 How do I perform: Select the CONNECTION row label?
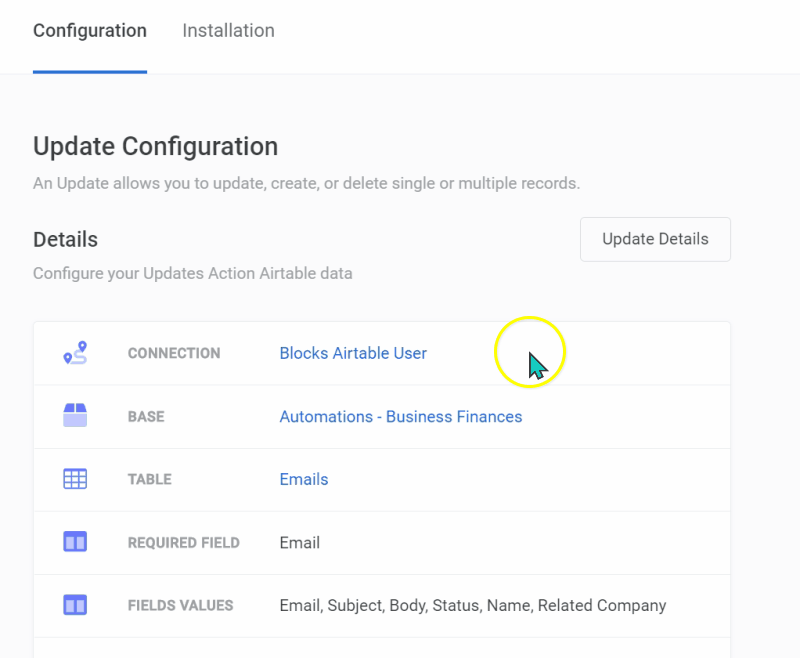pyautogui.click(x=173, y=353)
